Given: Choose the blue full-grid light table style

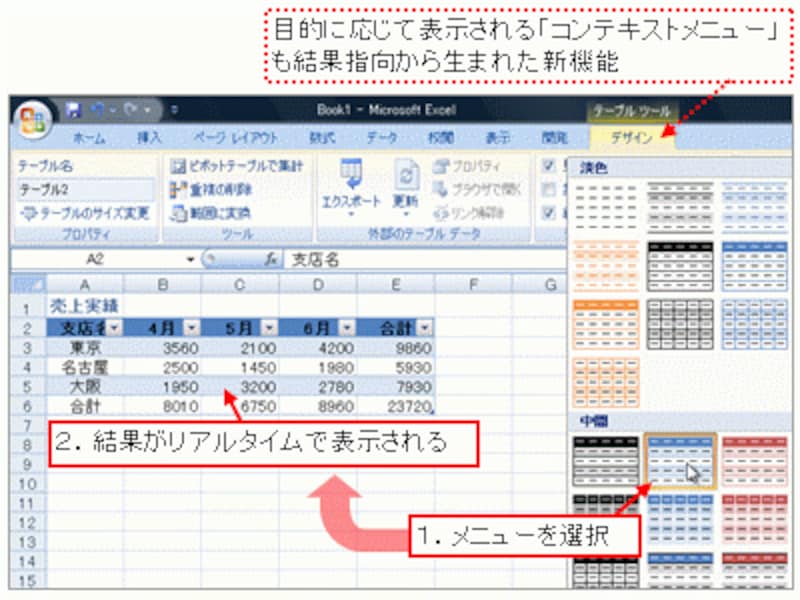Looking at the screenshot, I should click(x=754, y=324).
